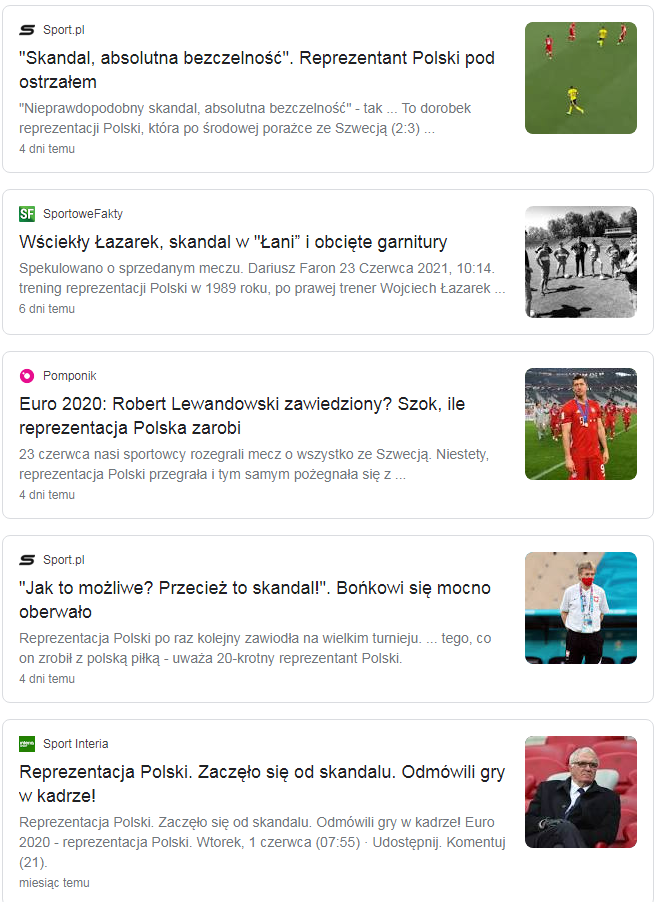Open the football pitch thumbnail in the first article
Image resolution: width=654 pixels, height=902 pixels.
tap(580, 78)
